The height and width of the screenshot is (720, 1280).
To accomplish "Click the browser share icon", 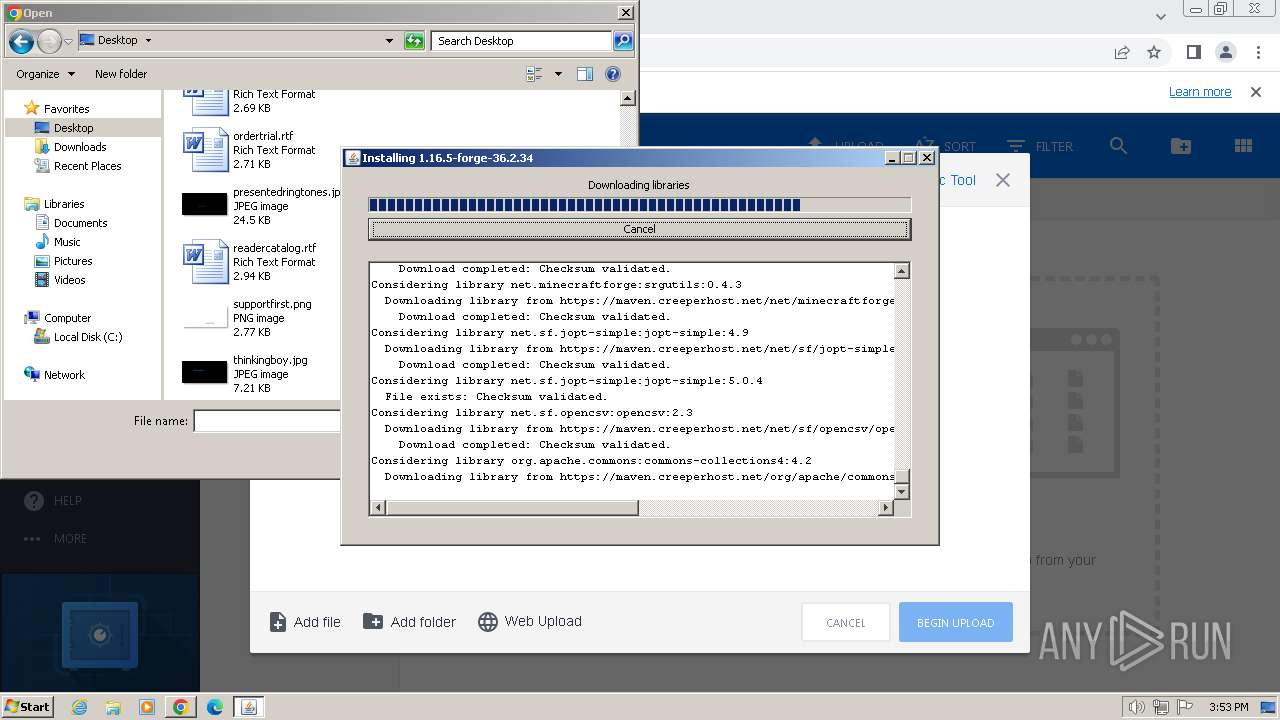I will point(1122,52).
